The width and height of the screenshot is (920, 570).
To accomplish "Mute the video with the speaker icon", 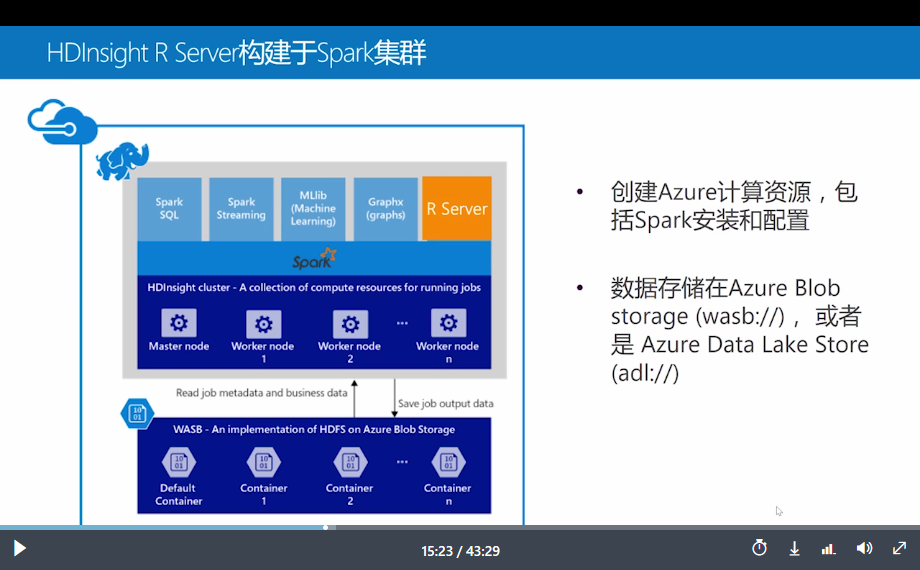I will coord(864,548).
